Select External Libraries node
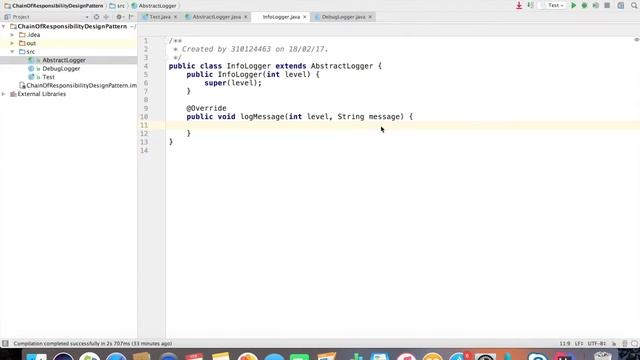 pyautogui.click(x=42, y=94)
